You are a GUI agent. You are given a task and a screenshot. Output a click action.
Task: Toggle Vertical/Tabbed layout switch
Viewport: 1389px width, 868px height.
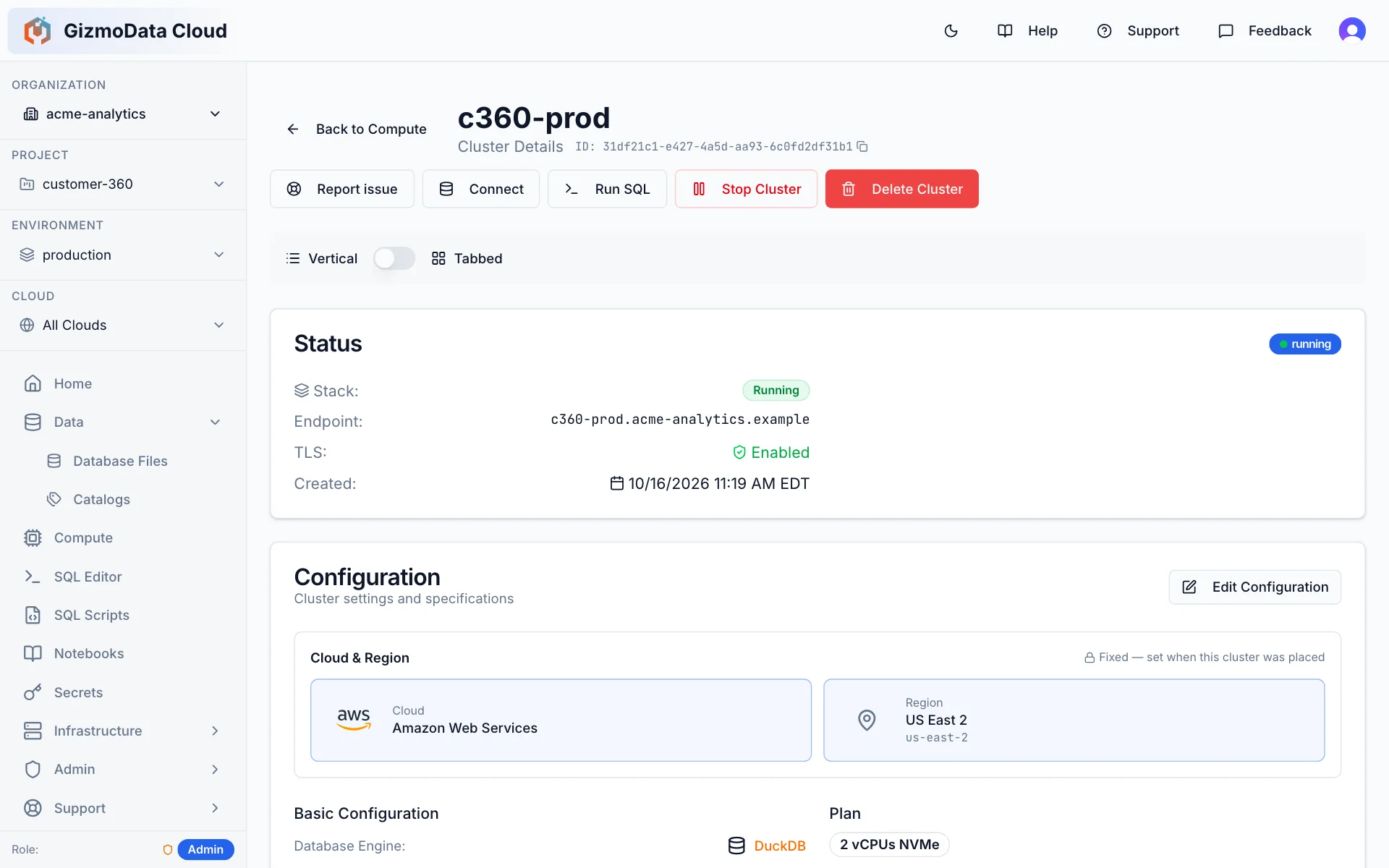coord(394,258)
